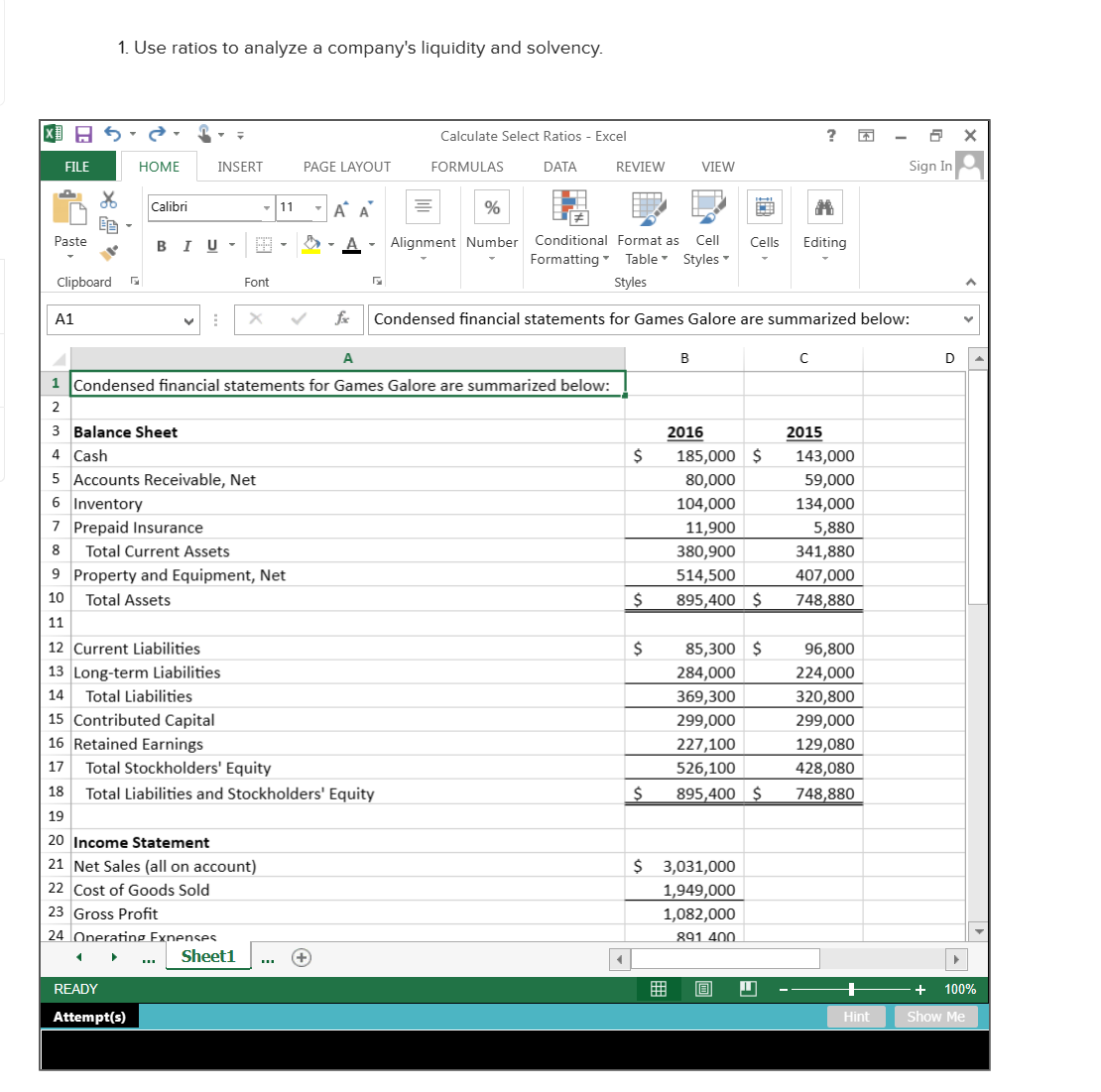Toggle italic formatting
Screen dimensions: 1101x1092
click(x=185, y=245)
